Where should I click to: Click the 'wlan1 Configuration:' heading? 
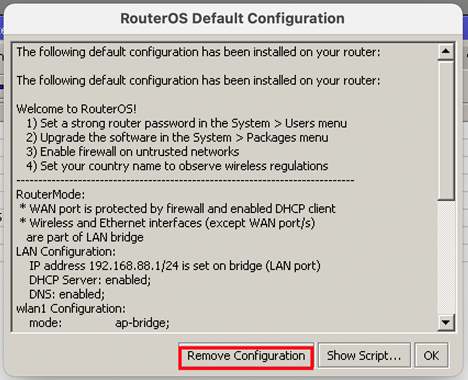pyautogui.click(x=71, y=309)
